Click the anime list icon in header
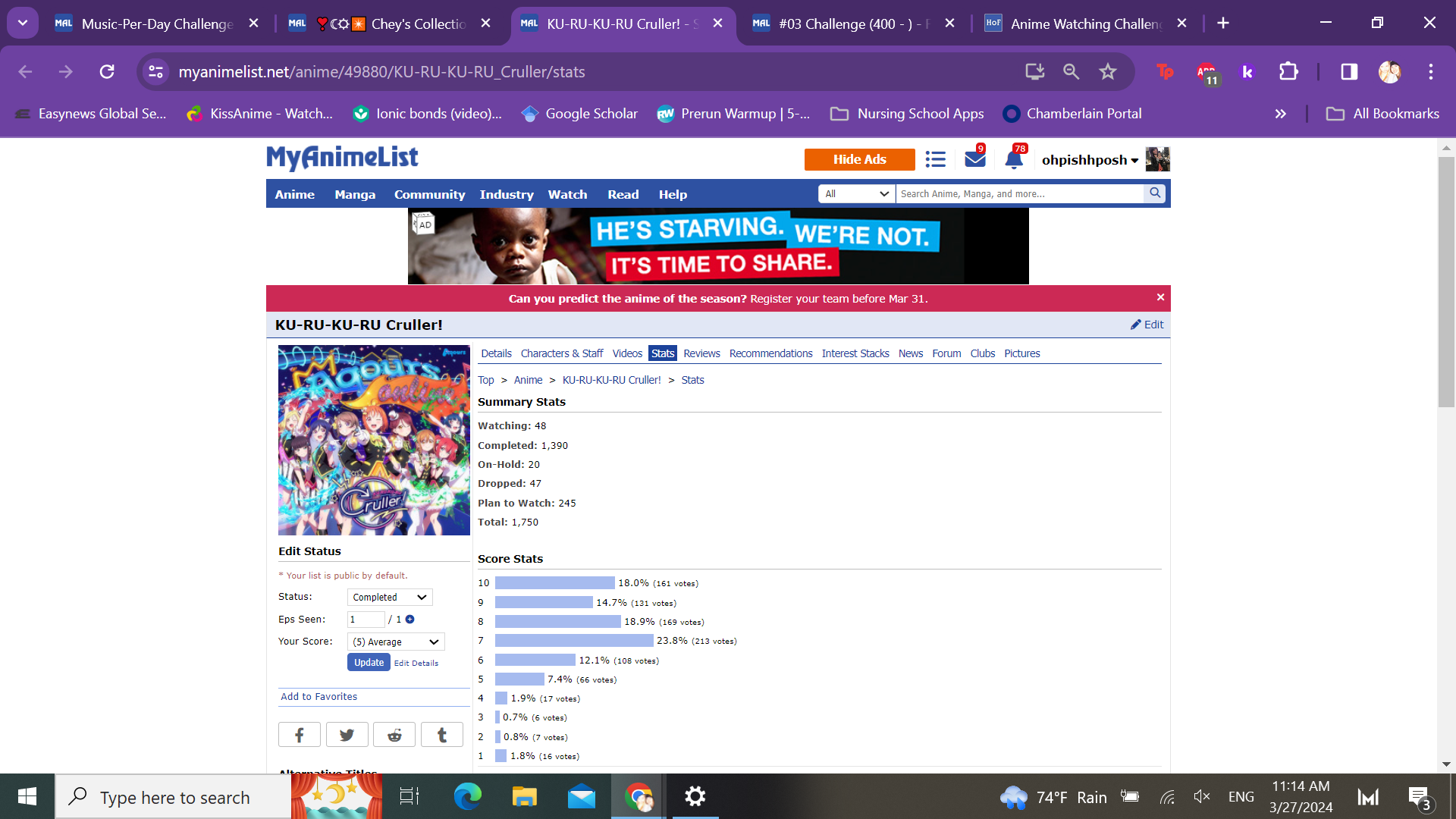 click(x=935, y=159)
